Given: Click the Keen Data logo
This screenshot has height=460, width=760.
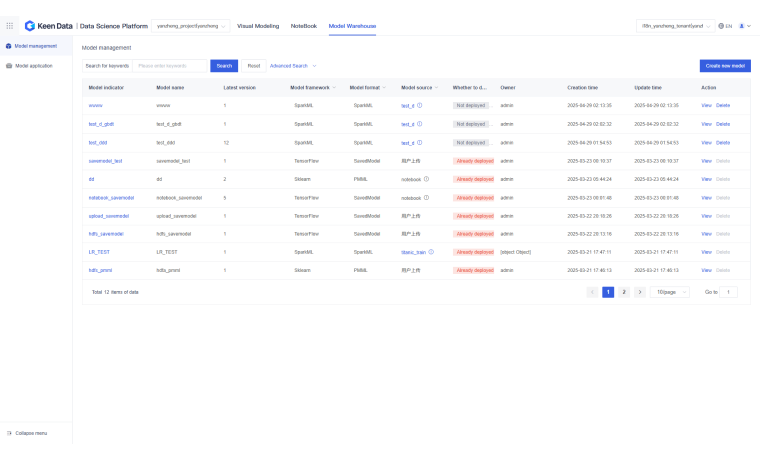Looking at the screenshot, I should pyautogui.click(x=47, y=25).
